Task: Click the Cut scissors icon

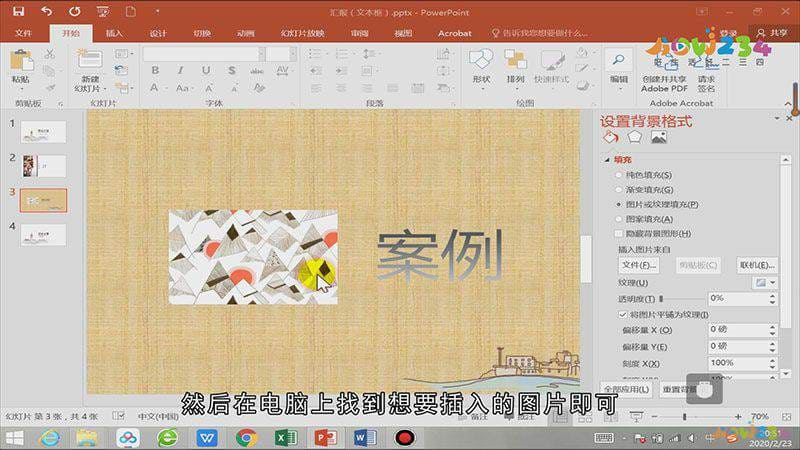Action: (x=49, y=54)
